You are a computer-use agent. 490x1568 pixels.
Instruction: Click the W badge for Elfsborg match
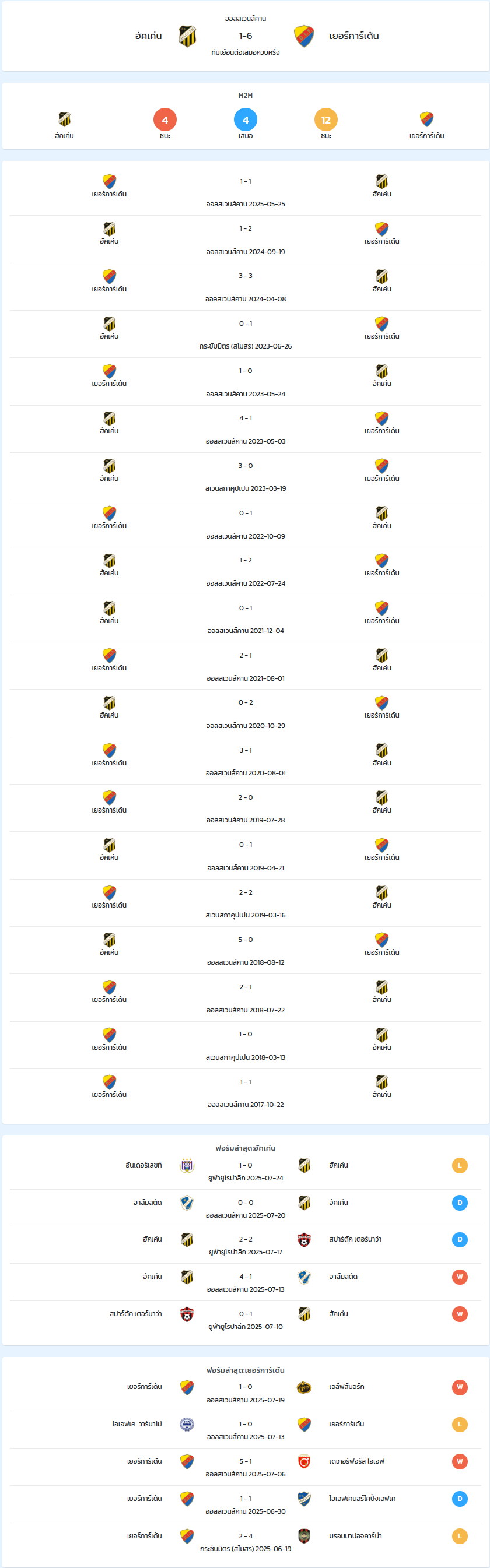click(460, 1387)
